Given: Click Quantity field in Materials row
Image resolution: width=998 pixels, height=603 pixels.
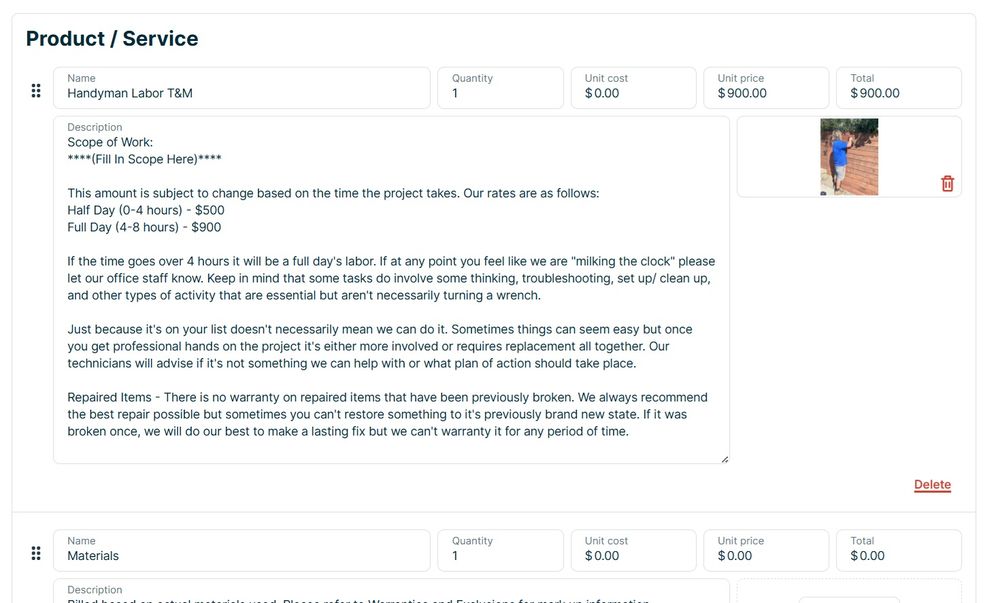Looking at the screenshot, I should tap(500, 556).
